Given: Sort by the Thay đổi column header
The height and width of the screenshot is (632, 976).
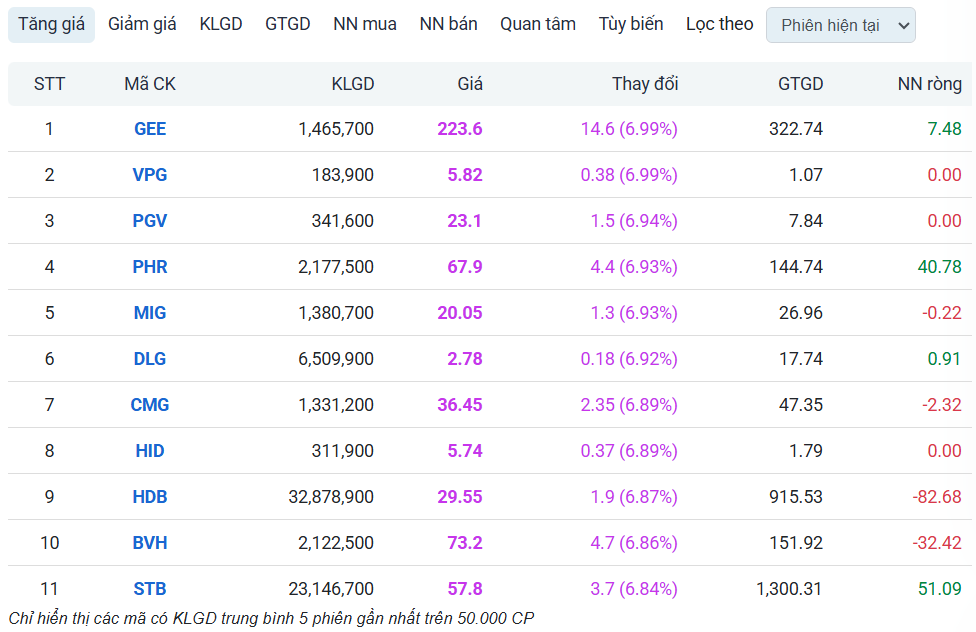Looking at the screenshot, I should tap(645, 84).
